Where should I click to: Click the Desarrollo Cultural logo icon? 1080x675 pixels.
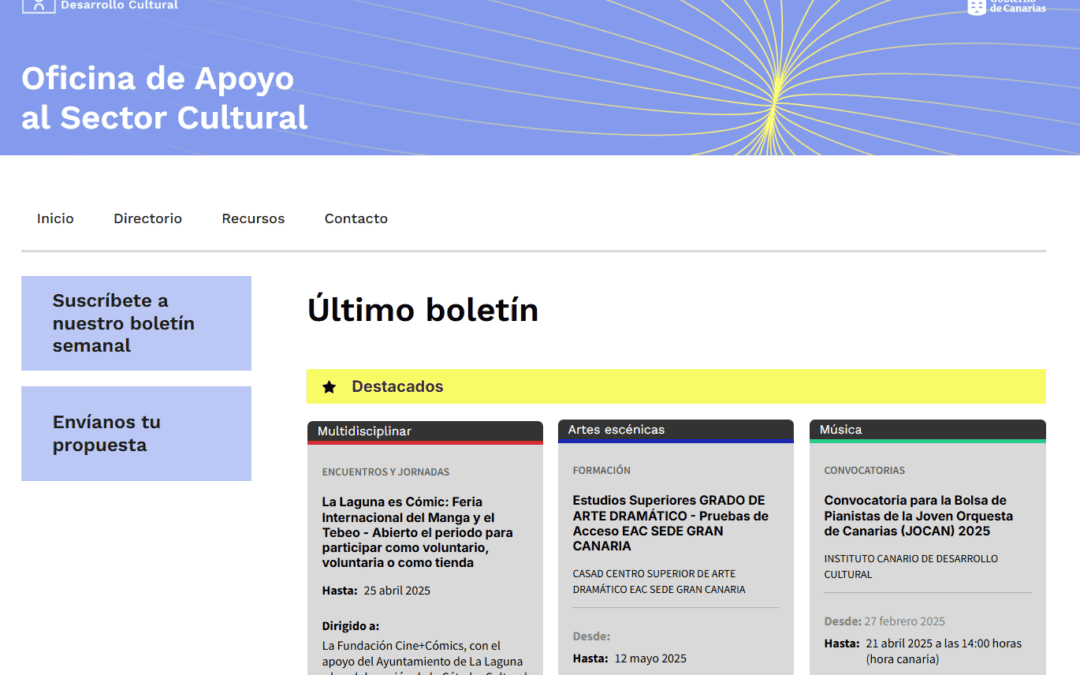click(39, 6)
